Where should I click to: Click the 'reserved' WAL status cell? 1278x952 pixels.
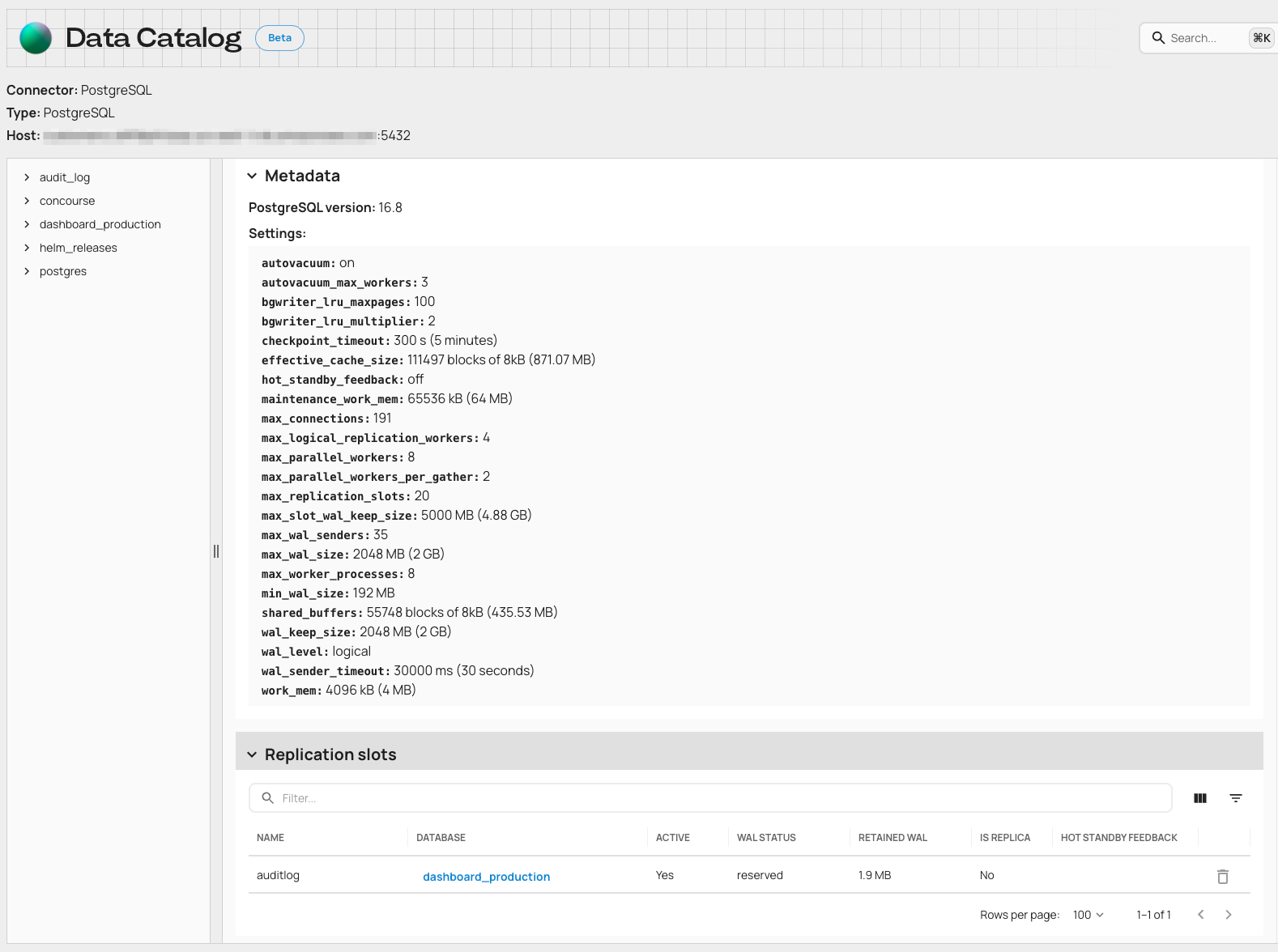(x=760, y=875)
